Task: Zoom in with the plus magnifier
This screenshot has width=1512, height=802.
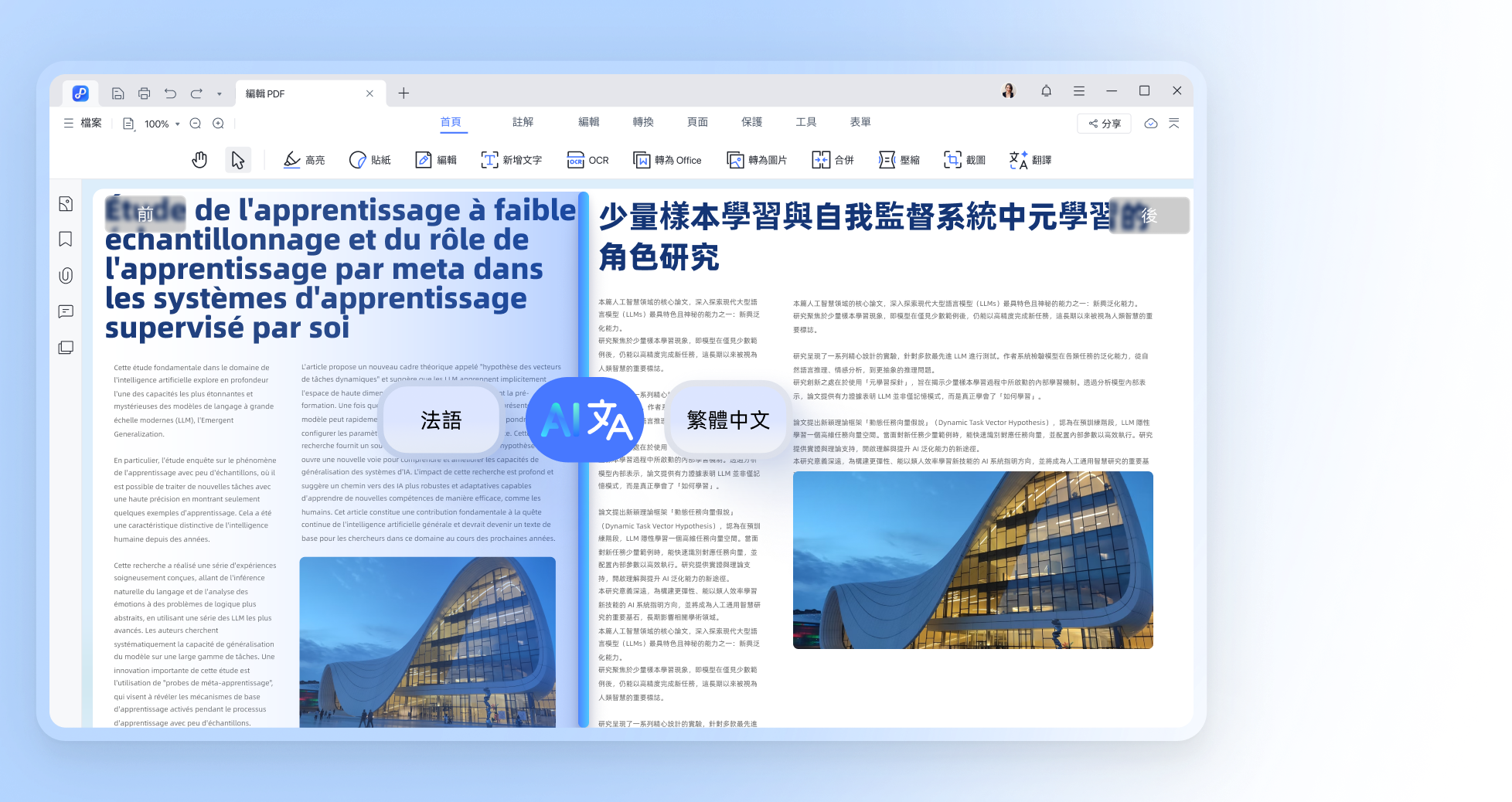Action: pyautogui.click(x=219, y=124)
